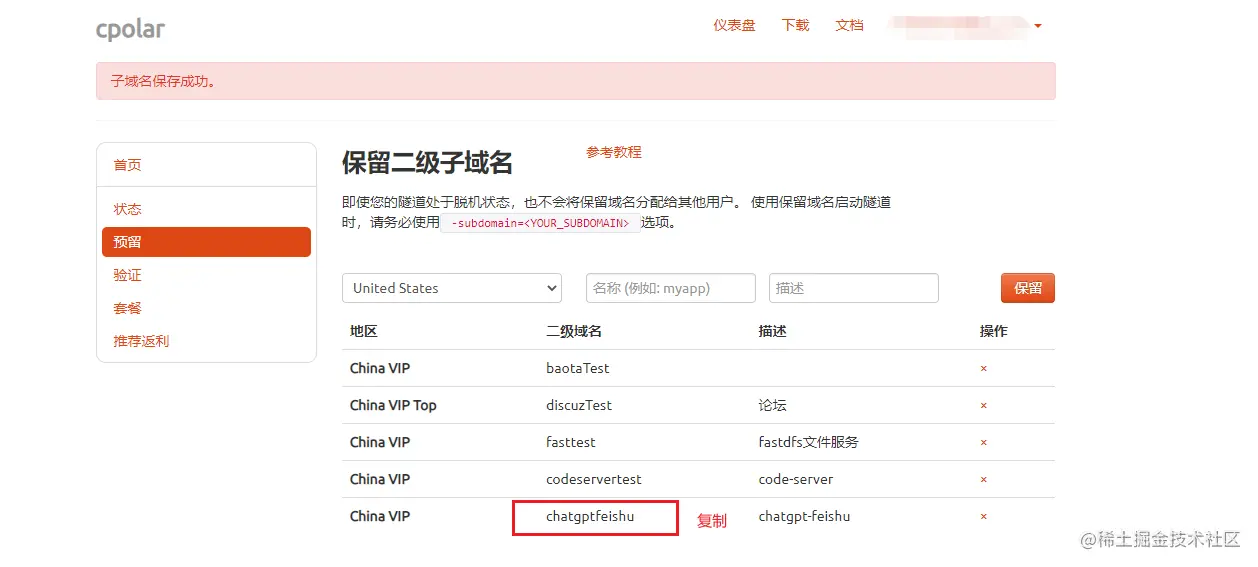1258x567 pixels.
Task: Click the fastdfs文件服务 description cell
Action: click(809, 442)
